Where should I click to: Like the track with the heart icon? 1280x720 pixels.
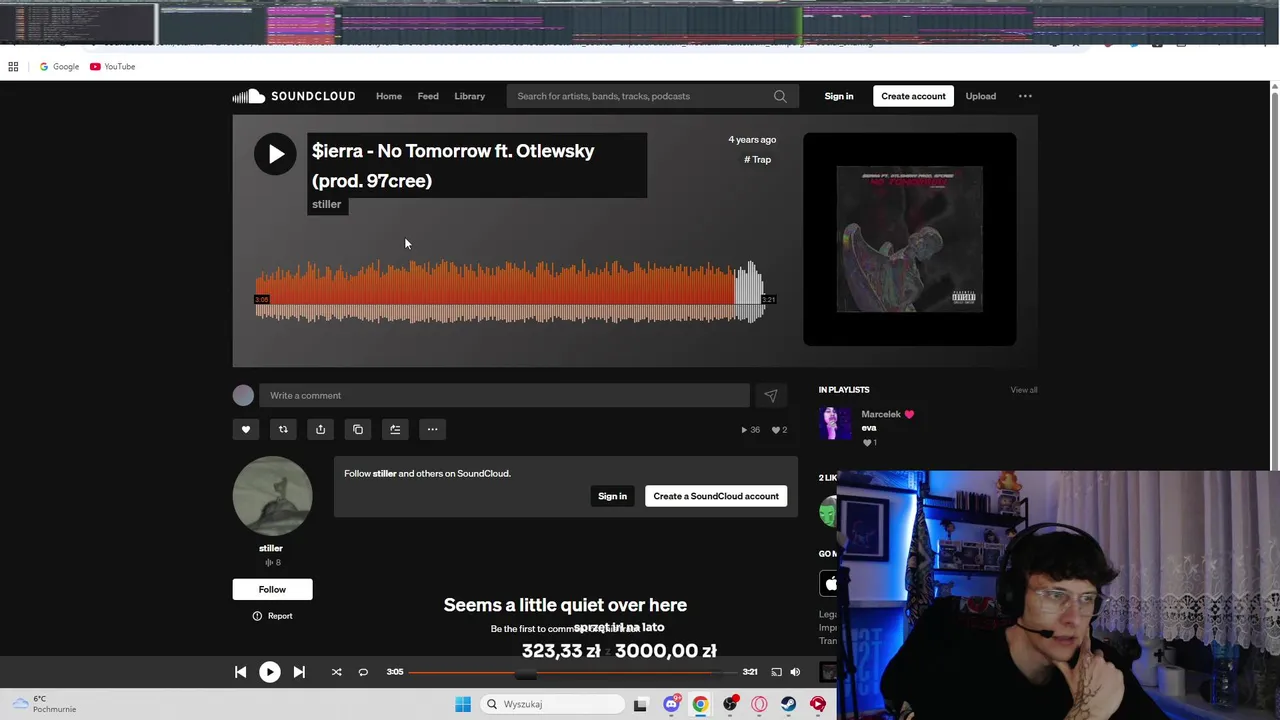tap(246, 429)
